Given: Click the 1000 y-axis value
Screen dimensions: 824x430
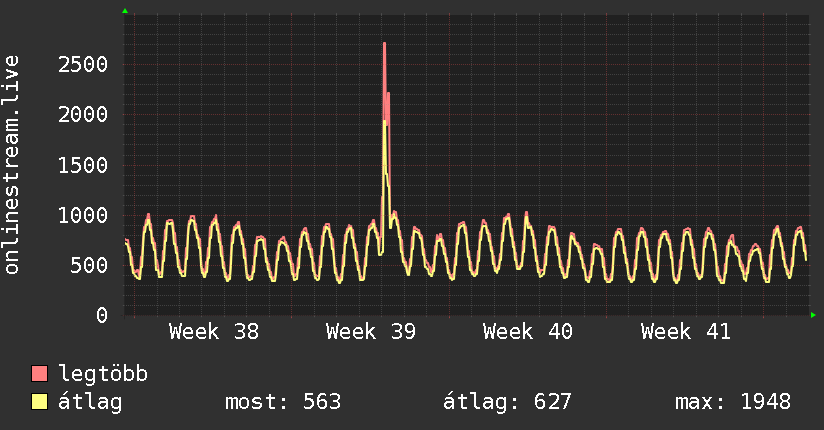Looking at the screenshot, I should click(83, 216).
